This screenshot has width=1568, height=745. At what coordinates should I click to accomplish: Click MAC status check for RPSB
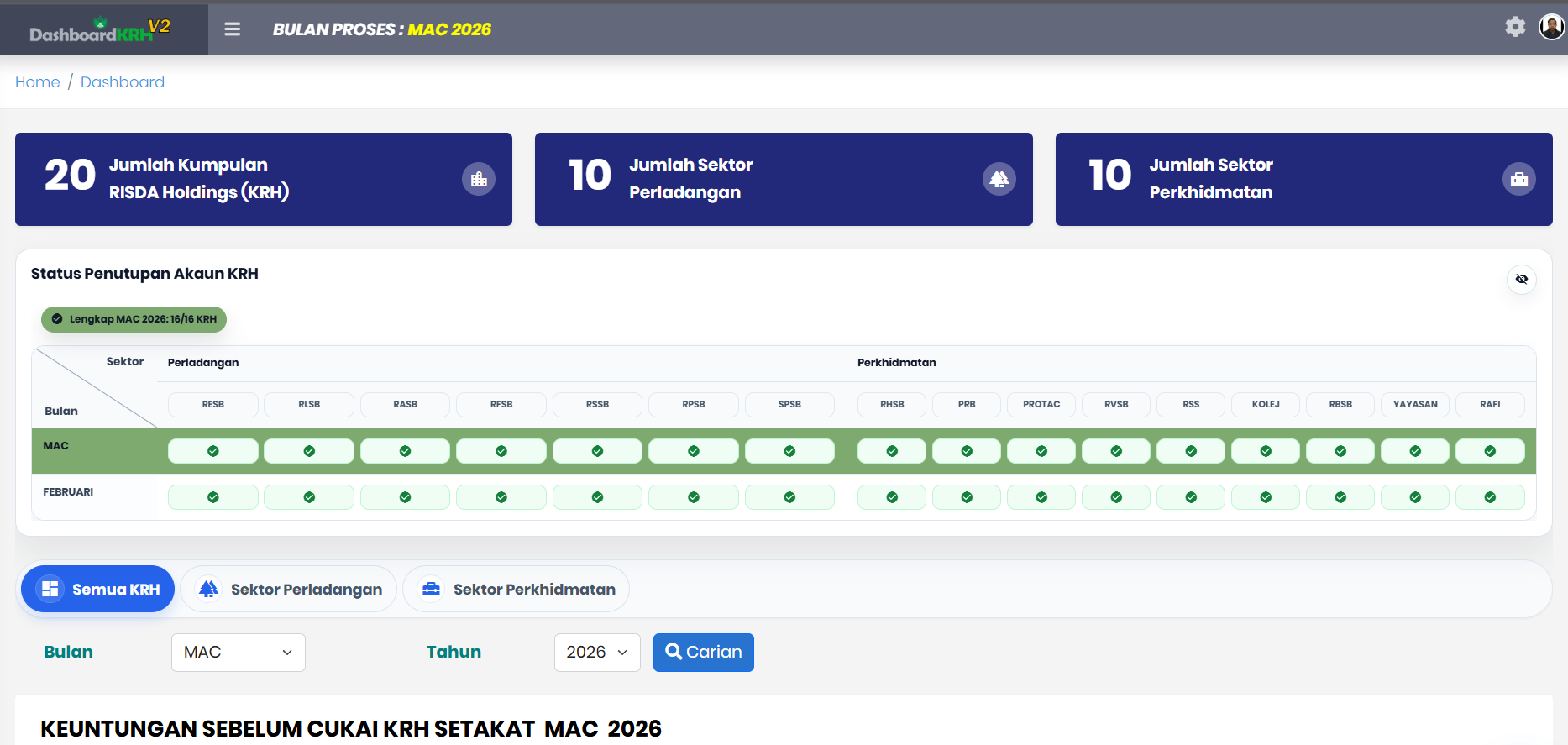click(x=694, y=451)
